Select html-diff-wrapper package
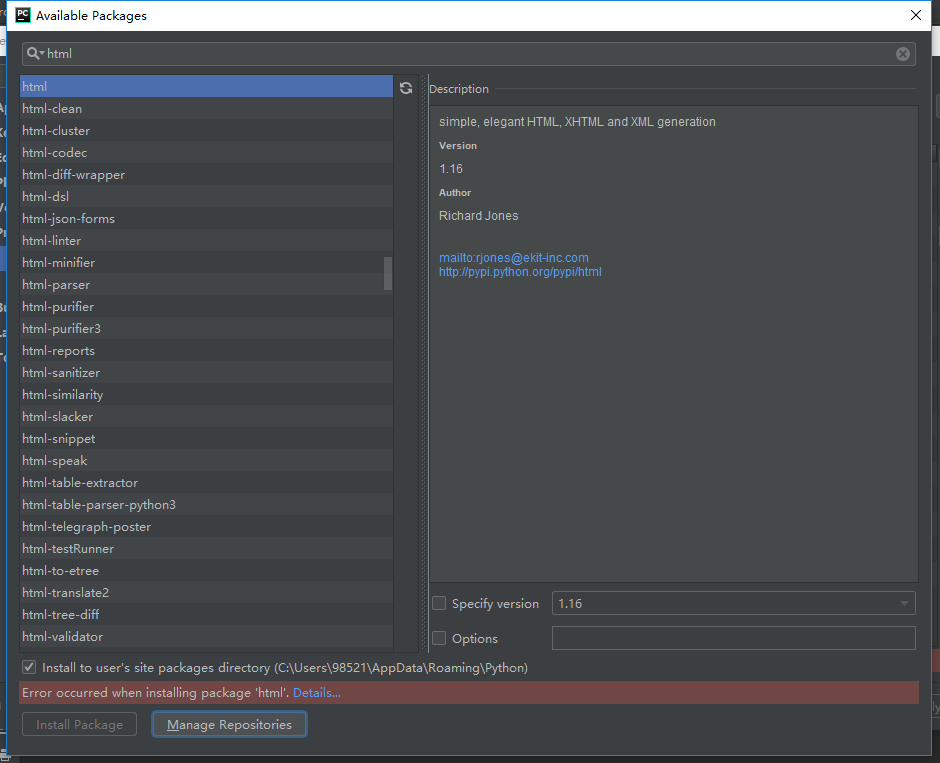 206,174
